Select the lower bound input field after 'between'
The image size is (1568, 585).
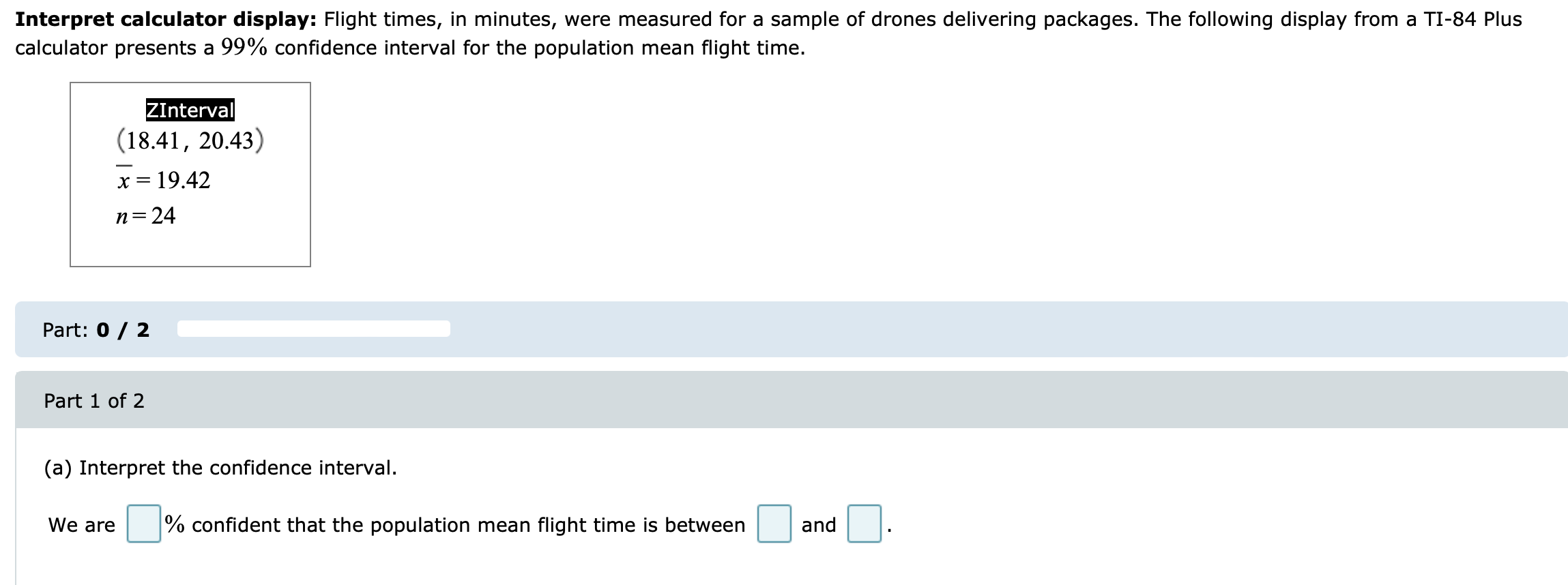[x=774, y=525]
